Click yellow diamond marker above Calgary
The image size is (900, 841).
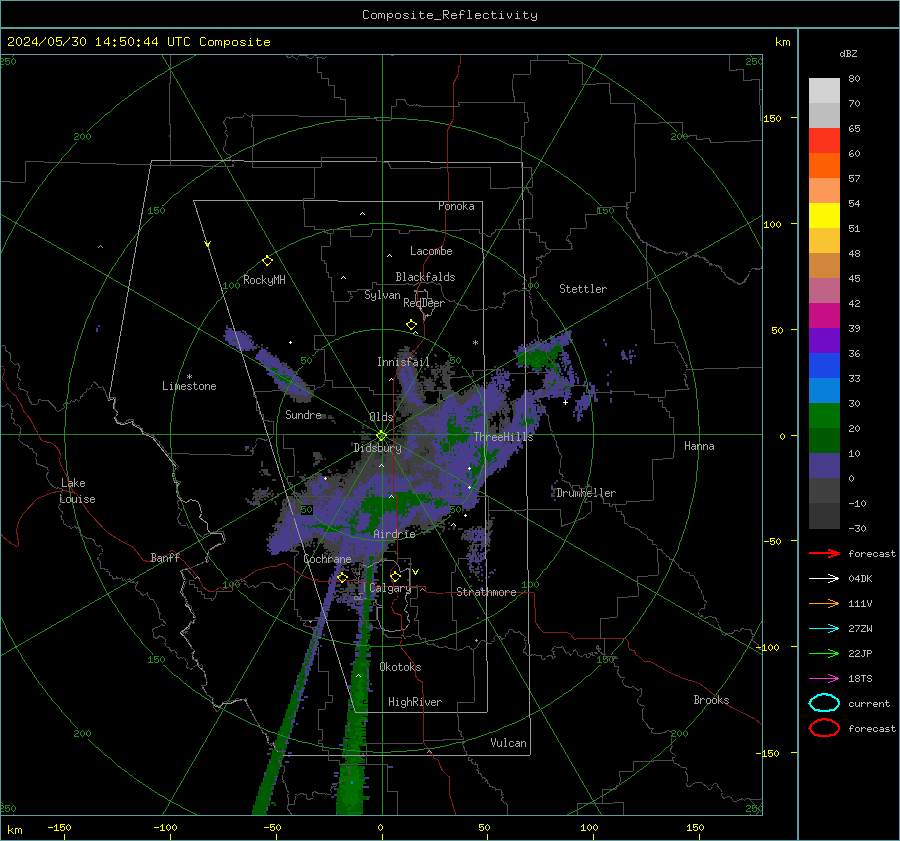[395, 576]
